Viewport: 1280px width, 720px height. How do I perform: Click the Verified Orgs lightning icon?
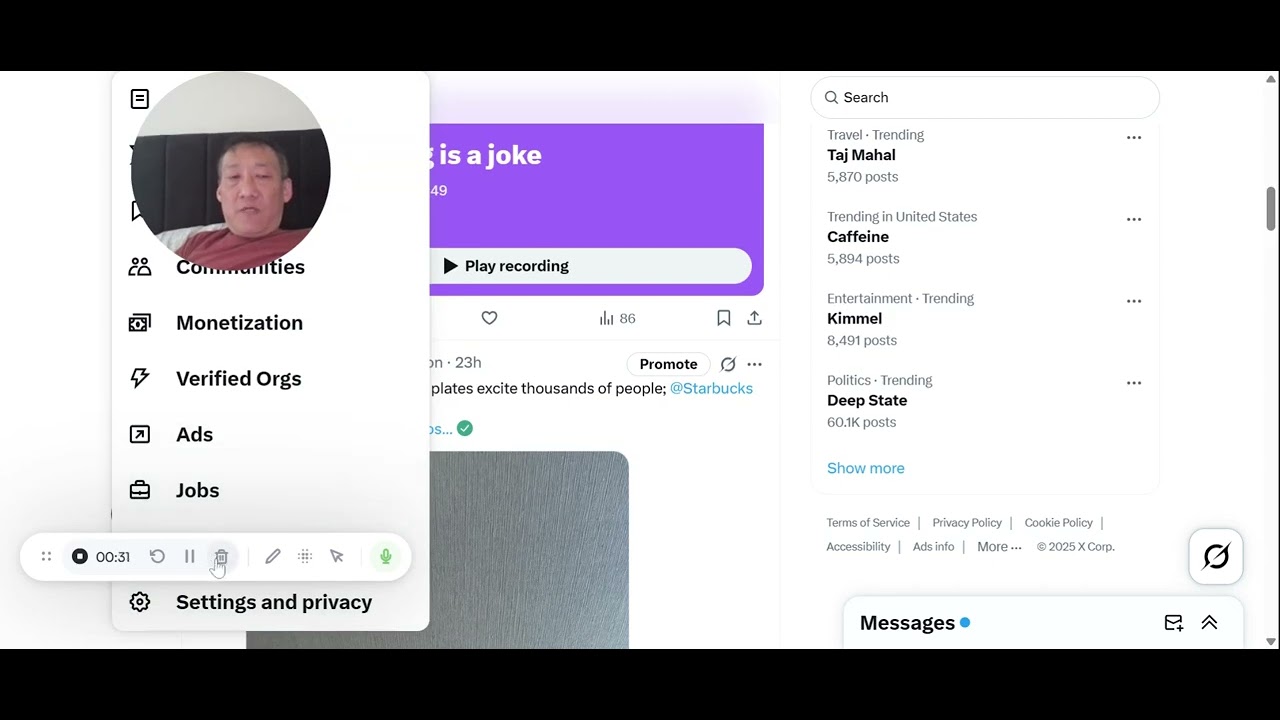pos(140,378)
